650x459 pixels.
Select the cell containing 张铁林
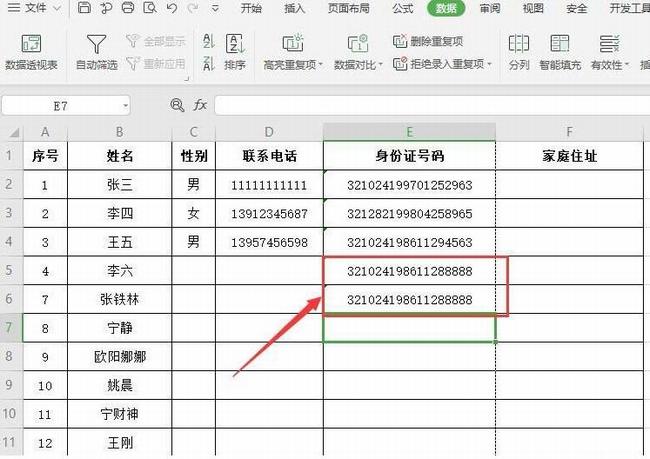coord(119,299)
